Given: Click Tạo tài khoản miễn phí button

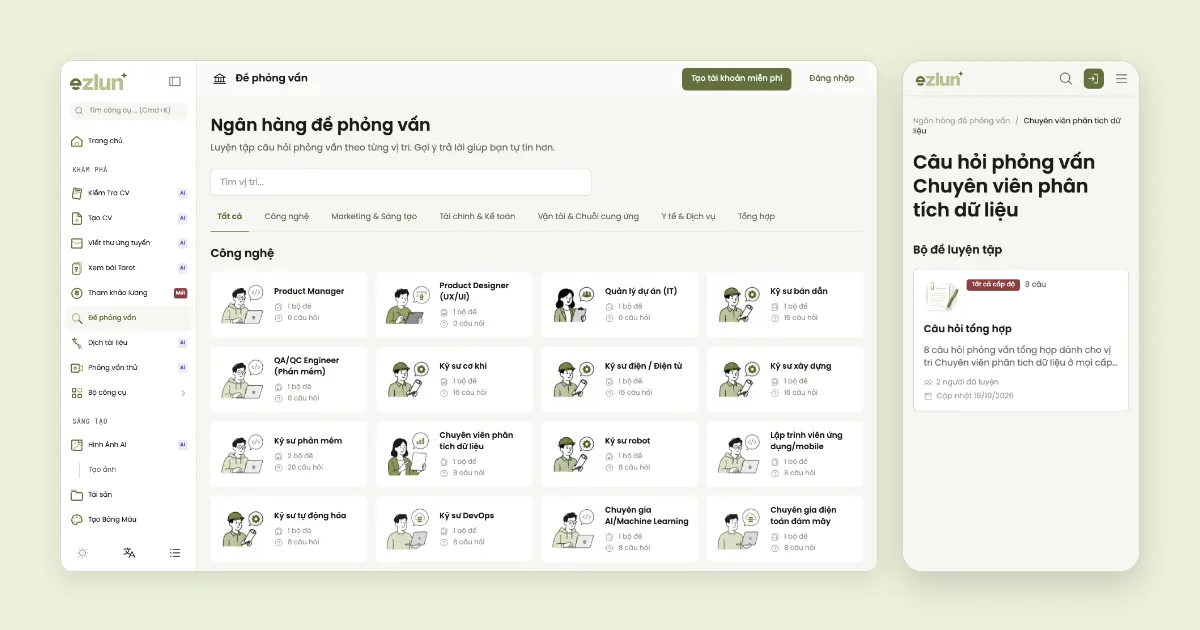Looking at the screenshot, I should point(737,79).
